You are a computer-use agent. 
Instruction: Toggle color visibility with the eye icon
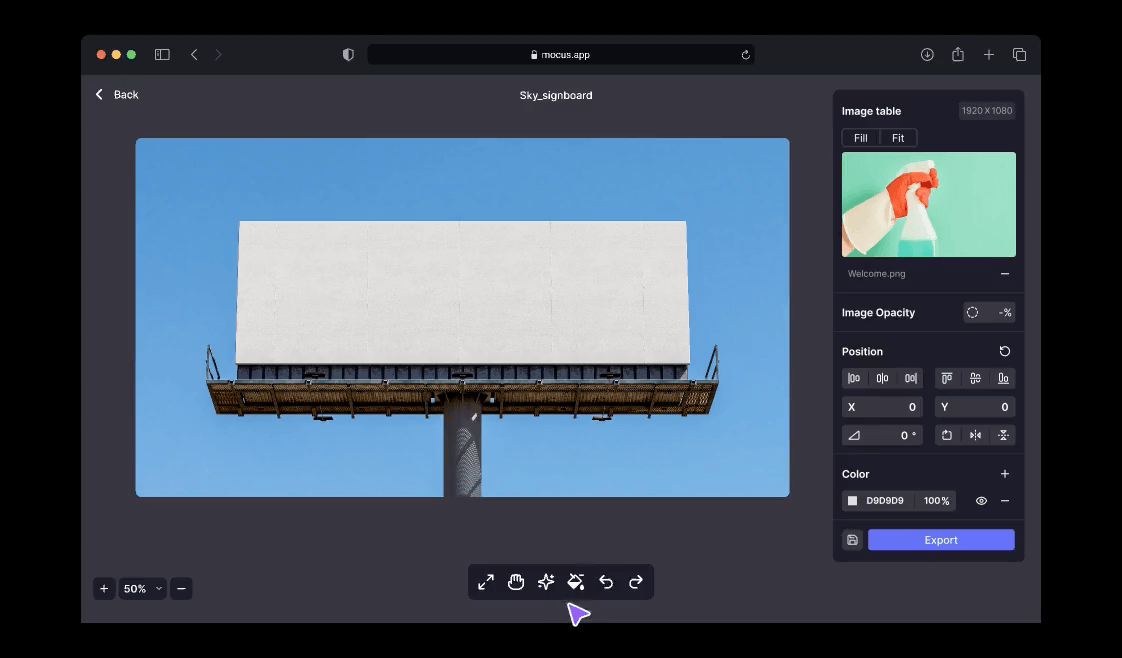coord(981,501)
